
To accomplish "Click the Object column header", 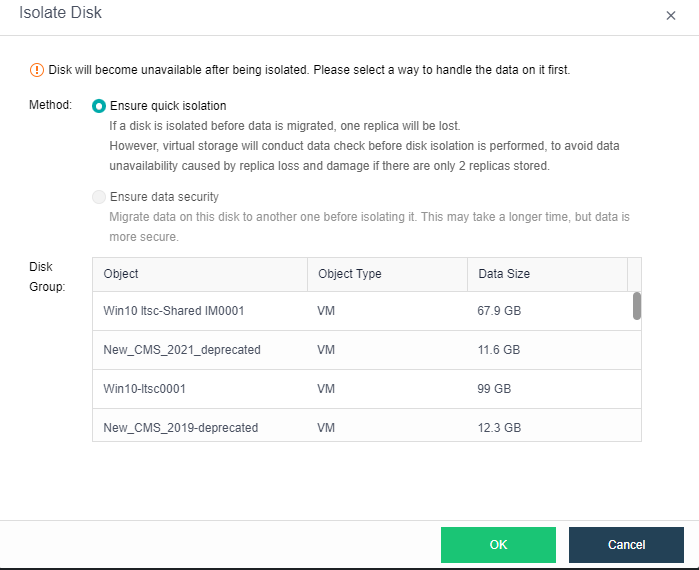I will [x=121, y=274].
